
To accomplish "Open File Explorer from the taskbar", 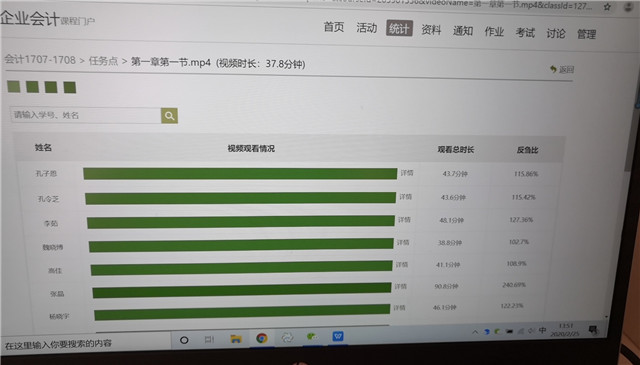I will (x=236, y=339).
